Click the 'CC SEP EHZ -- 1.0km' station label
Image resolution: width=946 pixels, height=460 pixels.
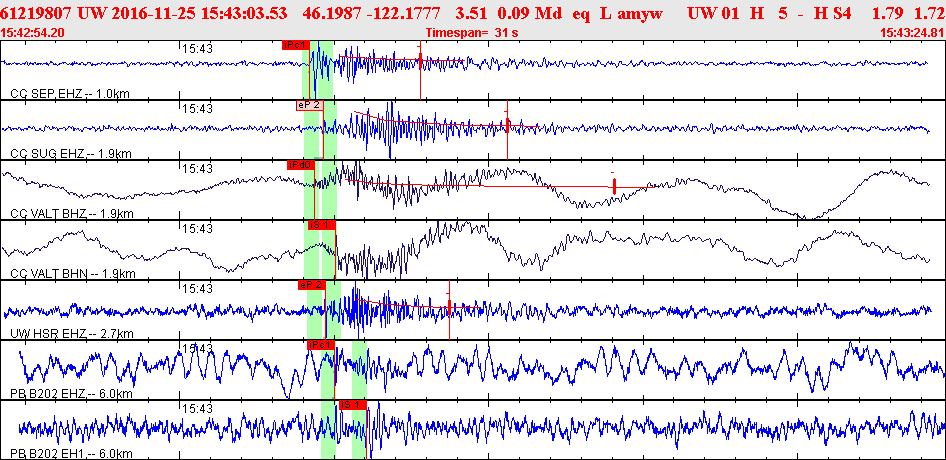pyautogui.click(x=70, y=94)
